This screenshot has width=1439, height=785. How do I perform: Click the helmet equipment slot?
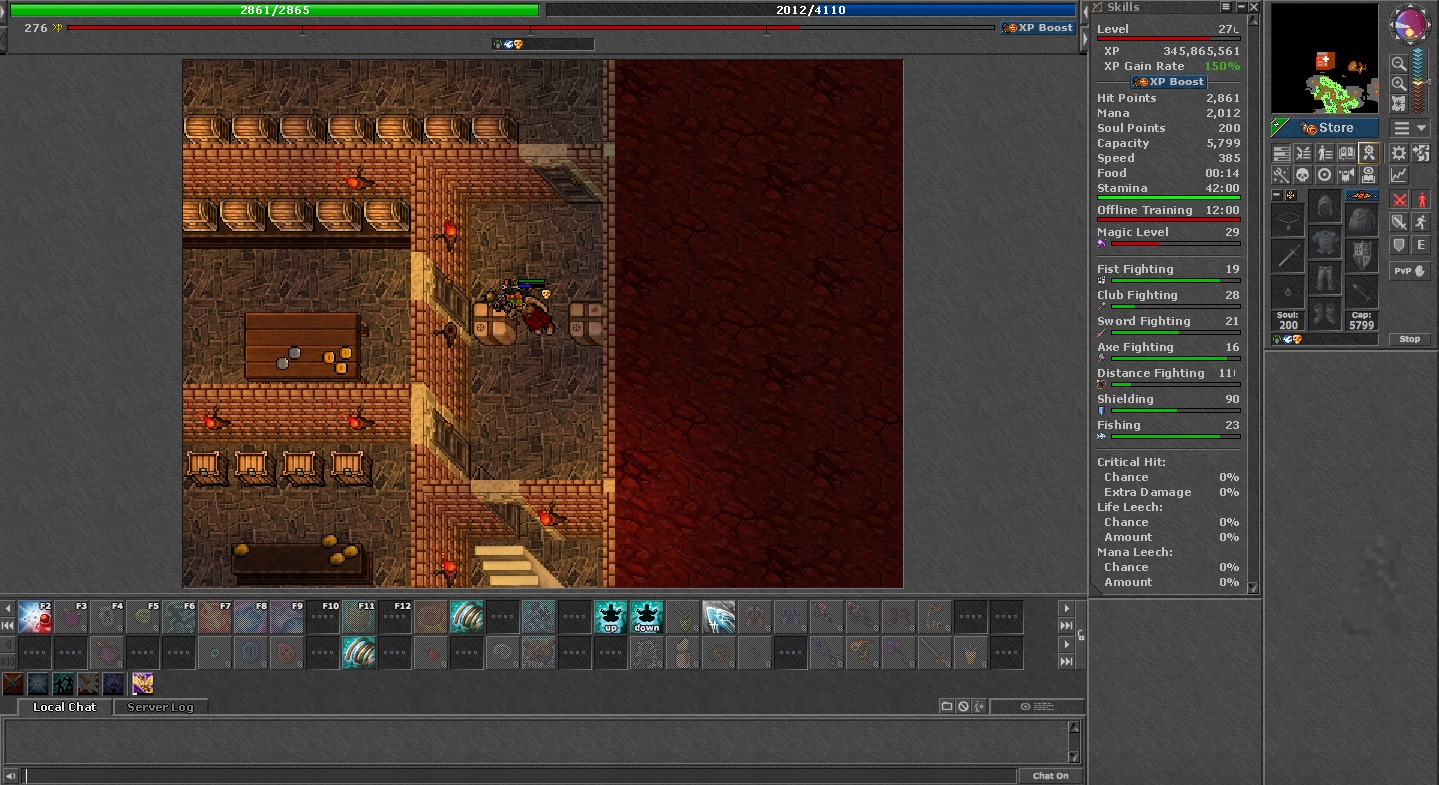coord(1325,206)
